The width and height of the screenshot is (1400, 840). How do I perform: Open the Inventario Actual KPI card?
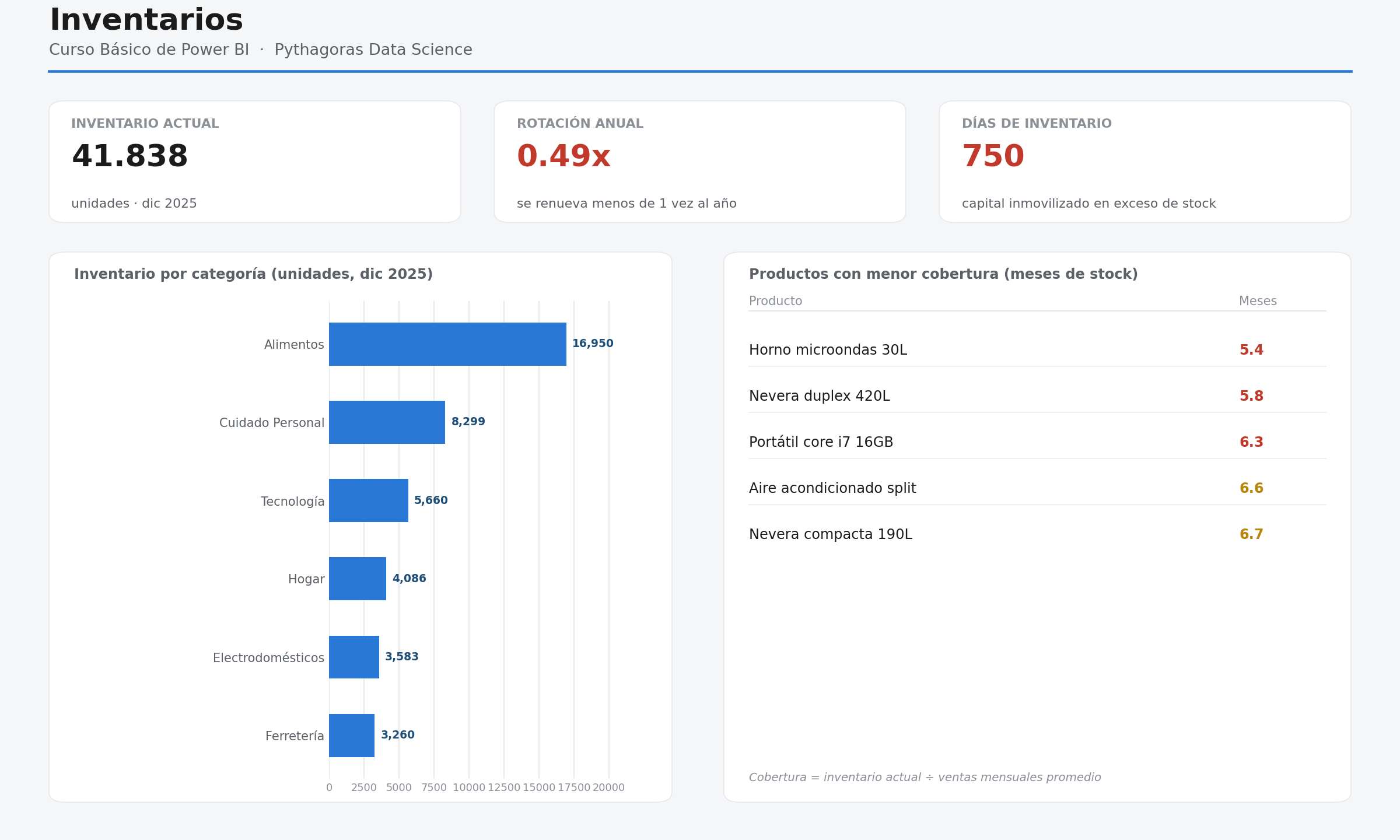point(255,162)
